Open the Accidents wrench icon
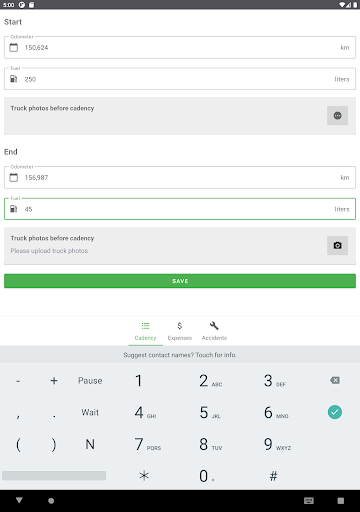The image size is (360, 512). pyautogui.click(x=214, y=326)
